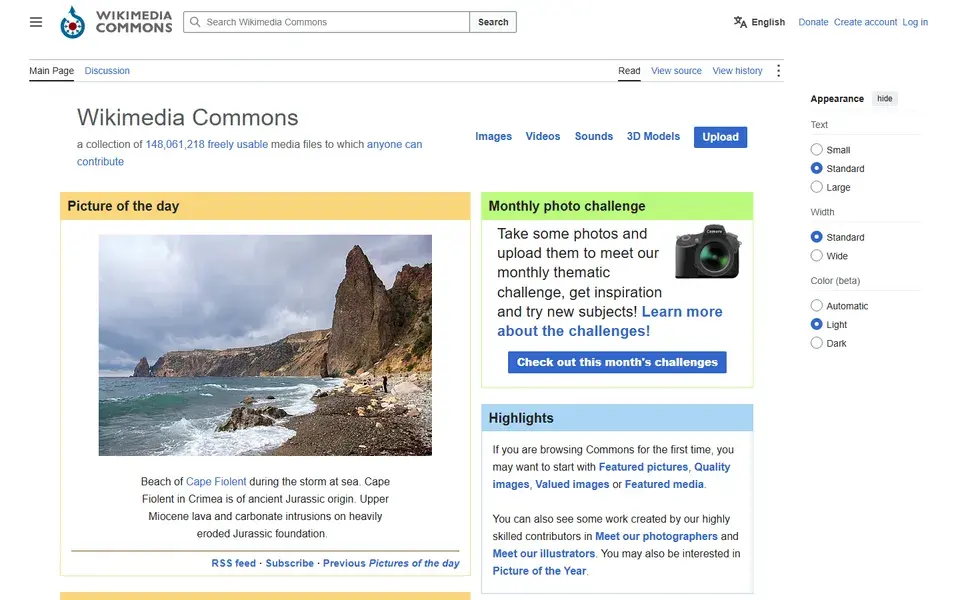The width and height of the screenshot is (960, 600).
Task: Go to the 3D Models category
Action: [653, 137]
